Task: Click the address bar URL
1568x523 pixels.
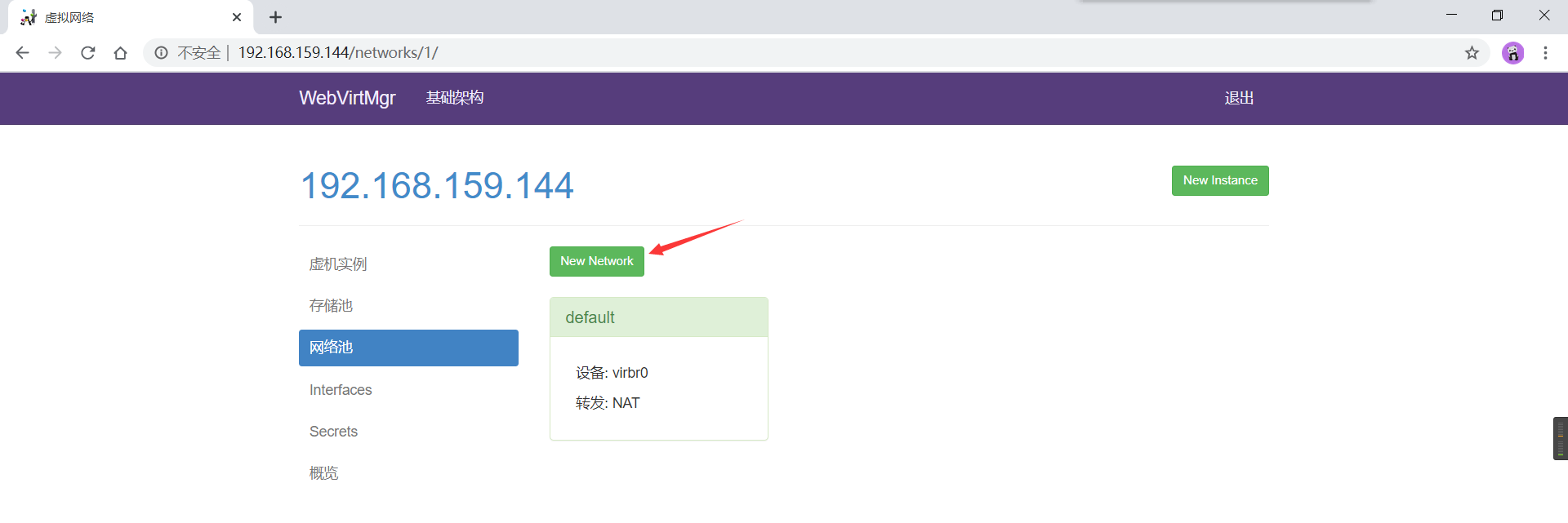Action: [x=338, y=53]
